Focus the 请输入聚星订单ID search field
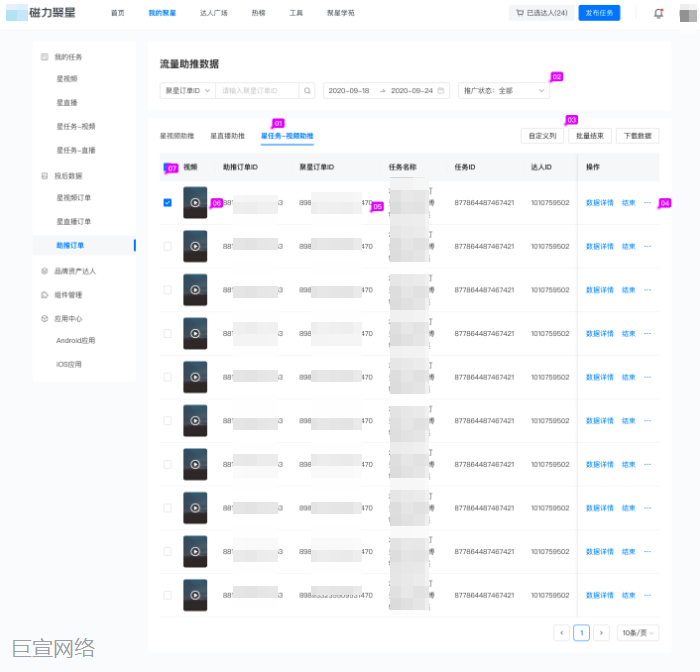Screen dimensions: 700x672 point(257,91)
